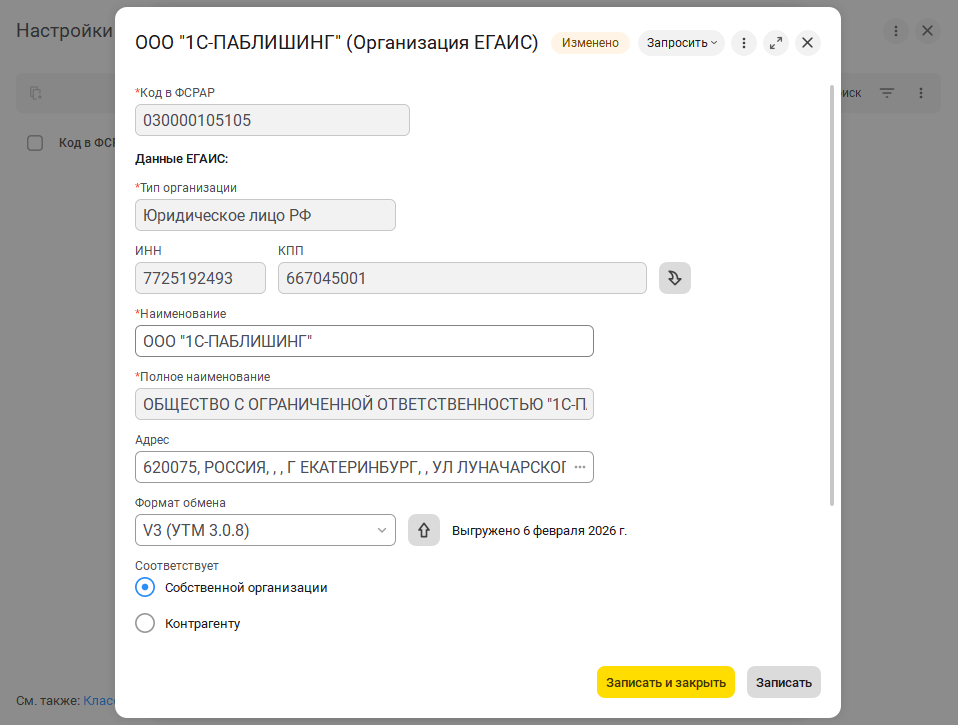Click the ellipsis button in the Адрес field
The image size is (958, 725).
click(580, 467)
